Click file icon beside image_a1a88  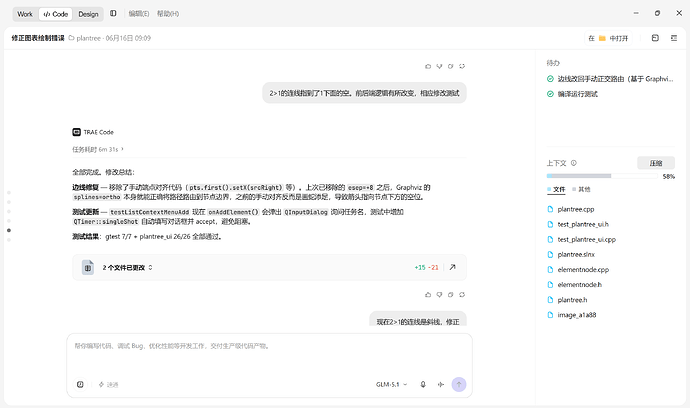[550, 315]
